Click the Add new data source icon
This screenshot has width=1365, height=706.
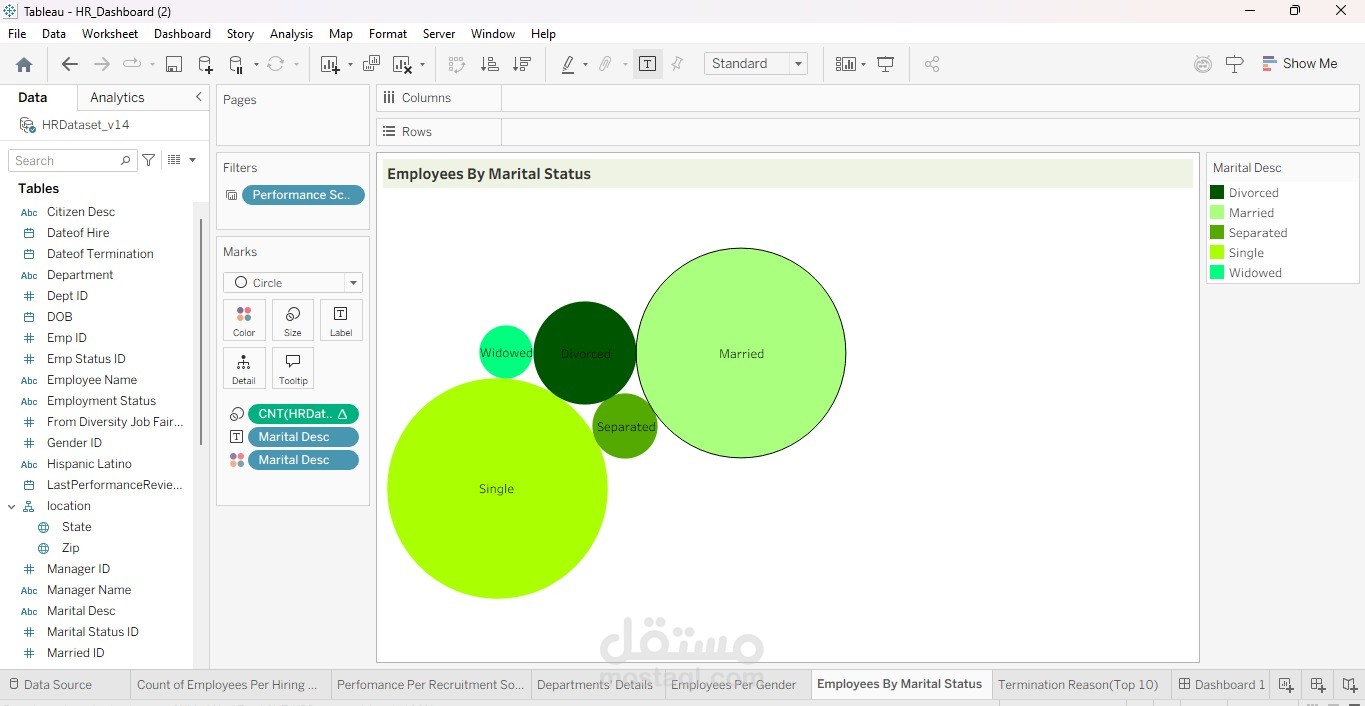205,64
